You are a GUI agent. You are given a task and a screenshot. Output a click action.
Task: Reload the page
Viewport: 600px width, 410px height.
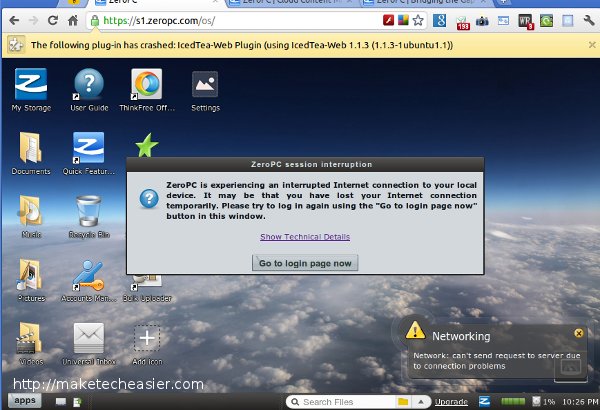click(x=53, y=20)
